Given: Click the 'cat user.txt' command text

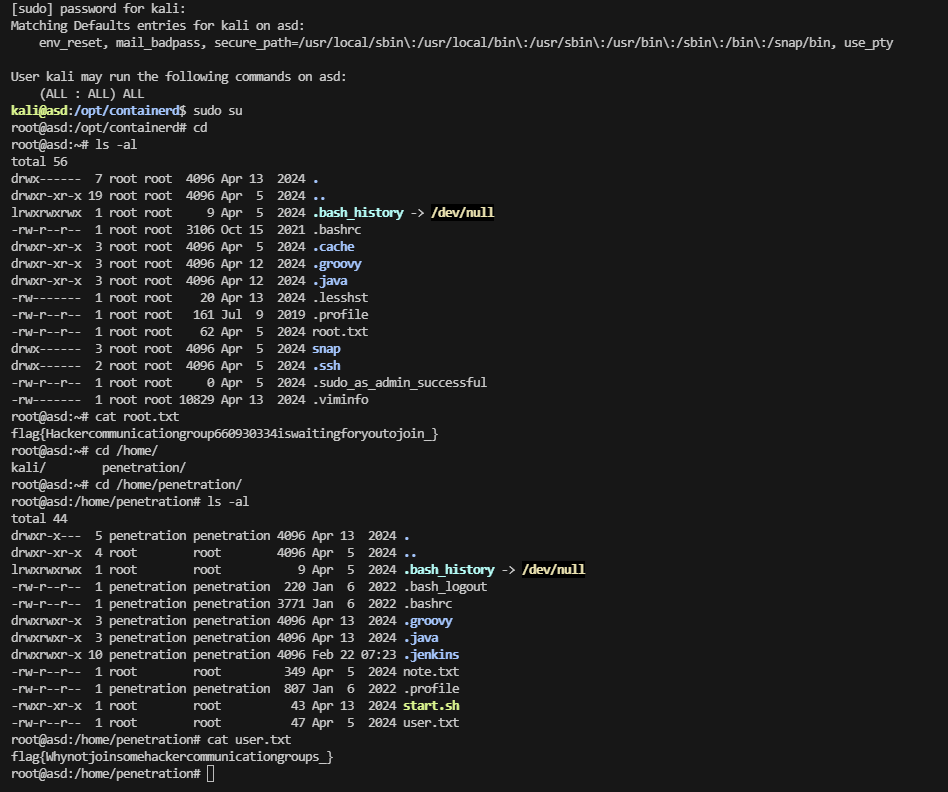Looking at the screenshot, I should [250, 740].
